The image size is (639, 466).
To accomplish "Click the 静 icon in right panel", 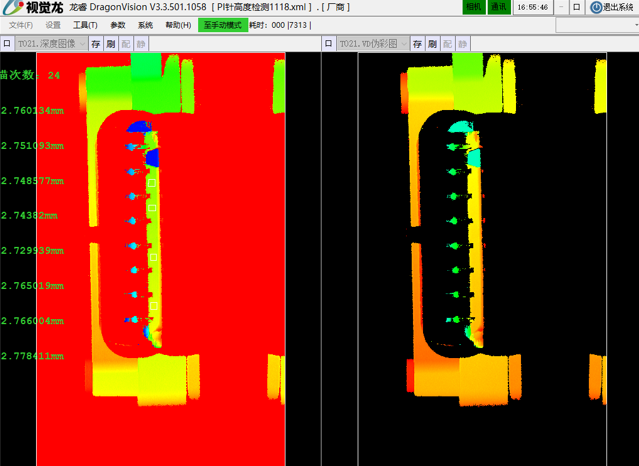I will click(462, 44).
